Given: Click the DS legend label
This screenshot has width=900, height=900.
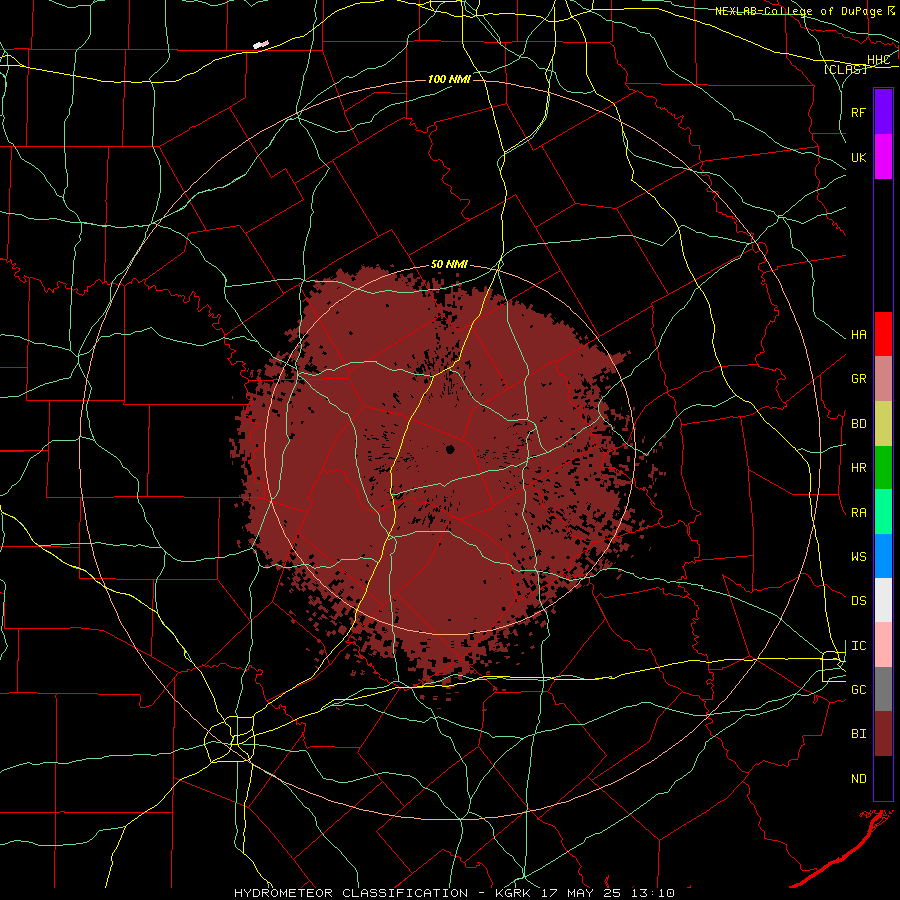Looking at the screenshot, I should tap(858, 601).
